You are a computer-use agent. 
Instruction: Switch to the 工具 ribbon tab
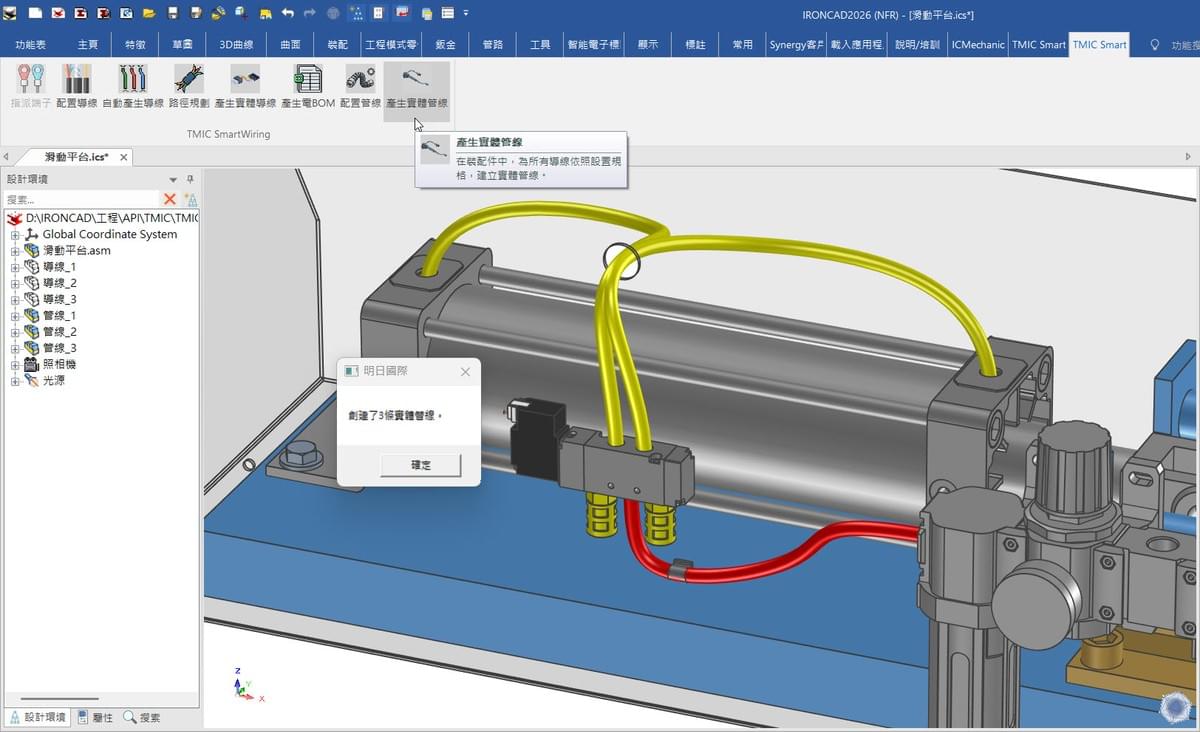point(540,45)
